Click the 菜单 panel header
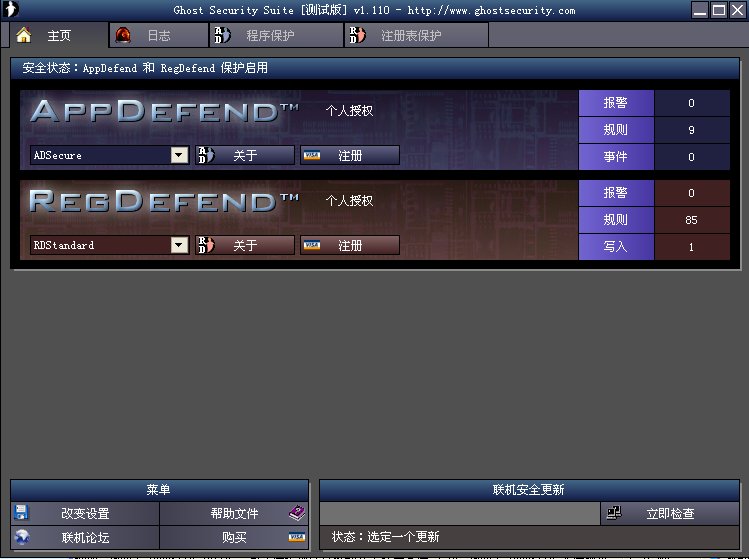Screen dimensions: 749x559 159,490
